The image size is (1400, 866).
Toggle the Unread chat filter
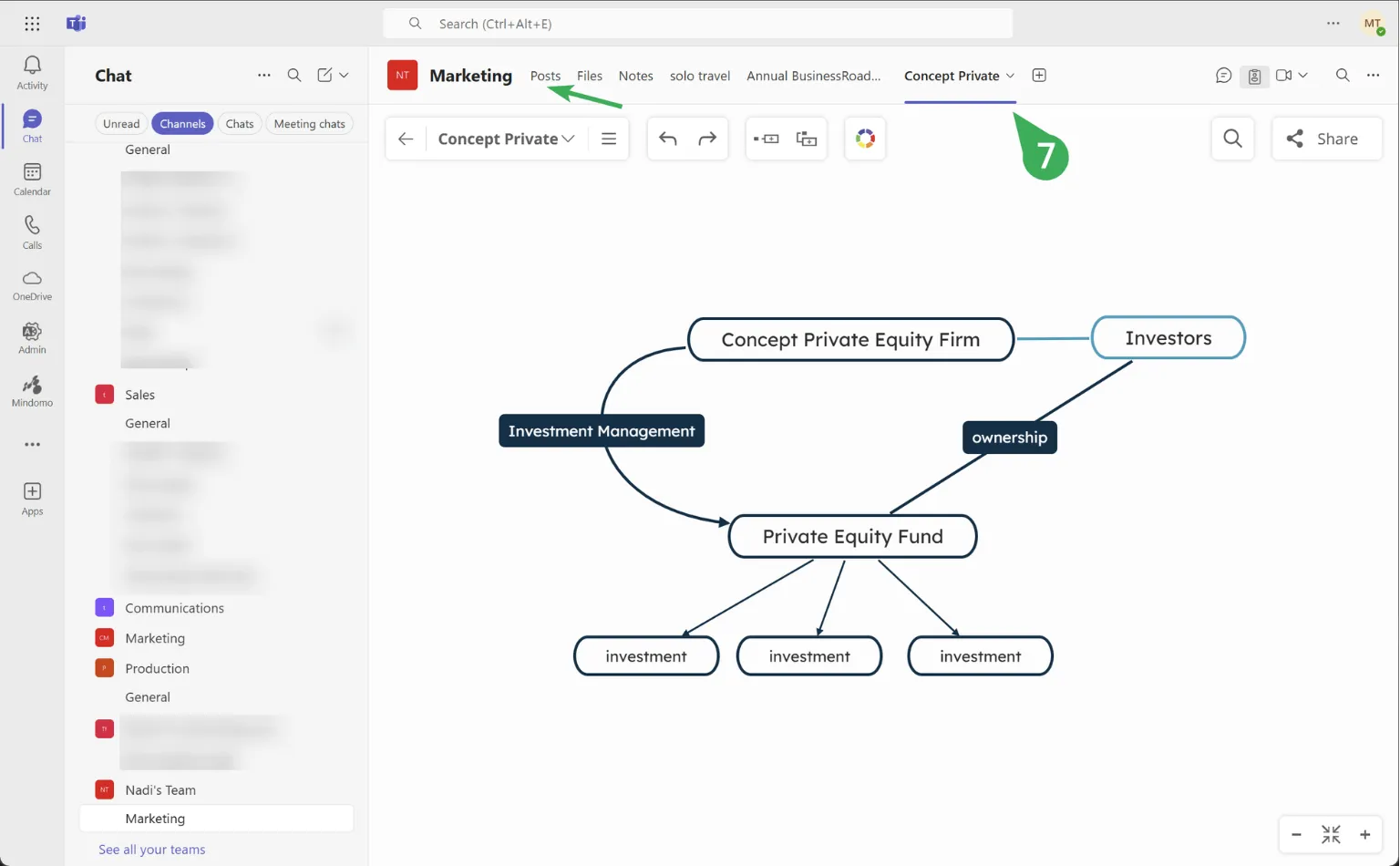121,124
